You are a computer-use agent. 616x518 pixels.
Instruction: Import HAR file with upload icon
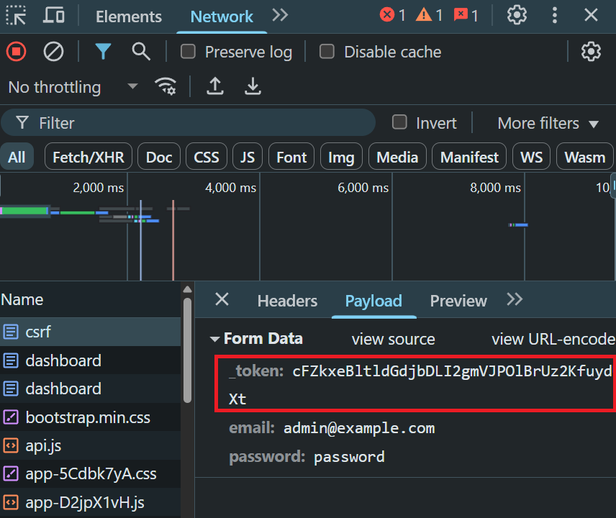215,87
